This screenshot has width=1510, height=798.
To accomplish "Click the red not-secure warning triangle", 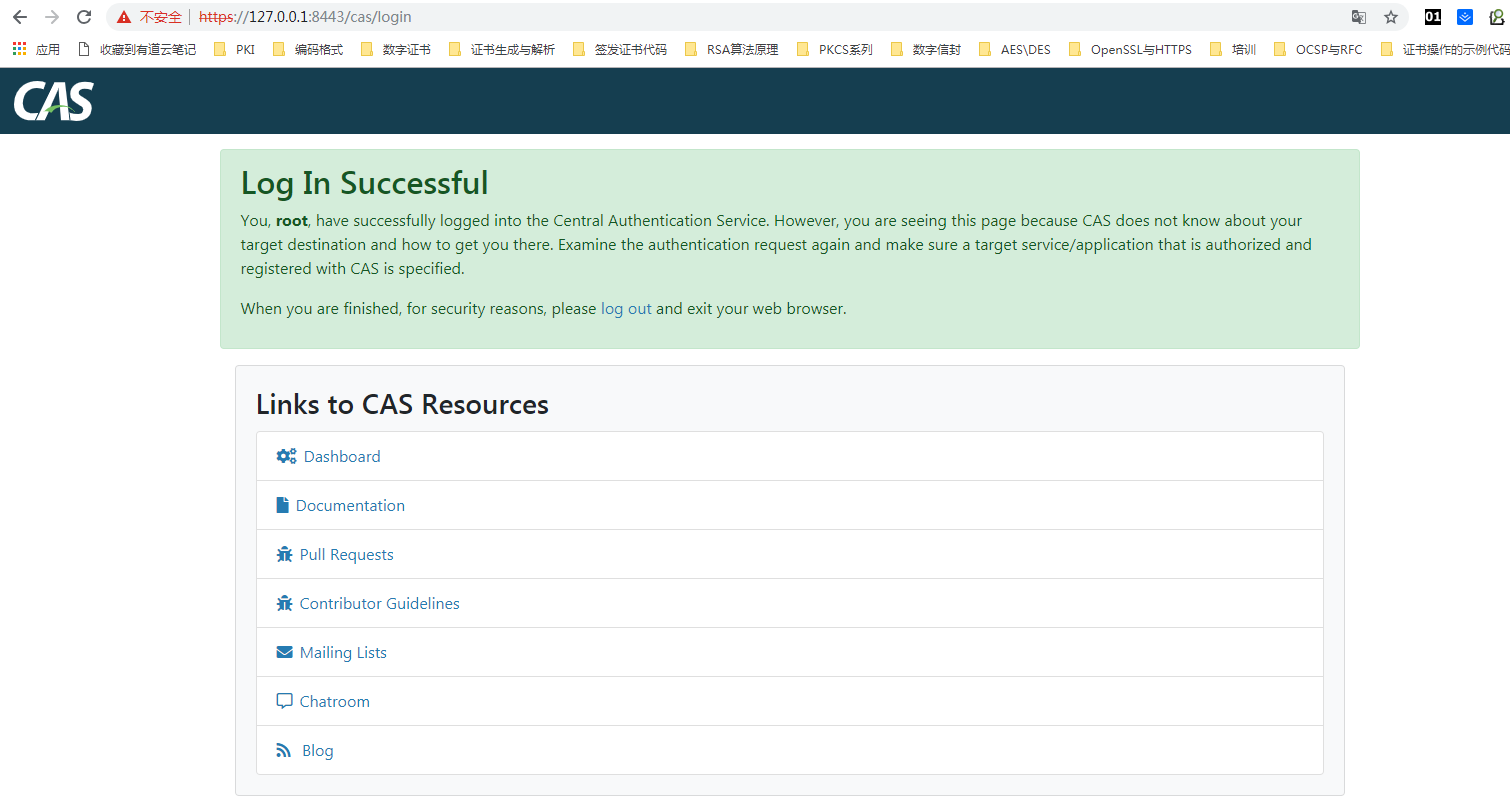I will pyautogui.click(x=124, y=17).
